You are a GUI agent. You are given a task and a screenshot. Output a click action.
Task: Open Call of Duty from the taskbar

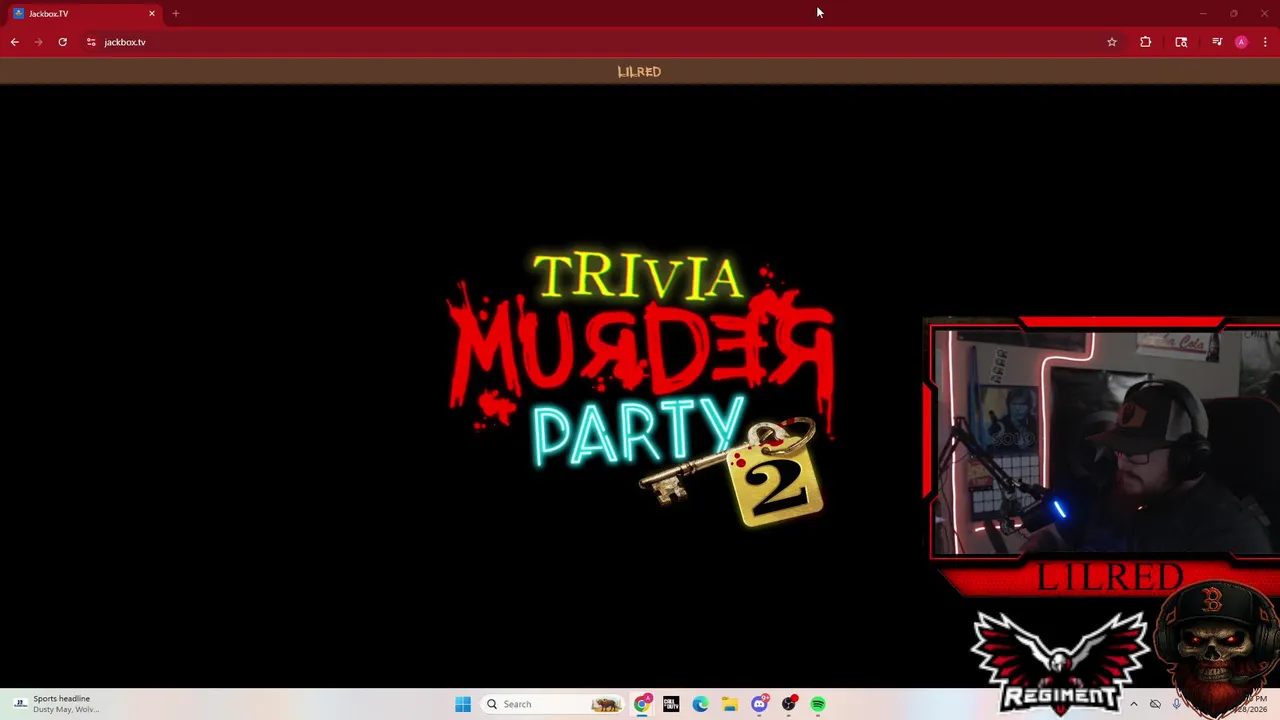[x=671, y=704]
